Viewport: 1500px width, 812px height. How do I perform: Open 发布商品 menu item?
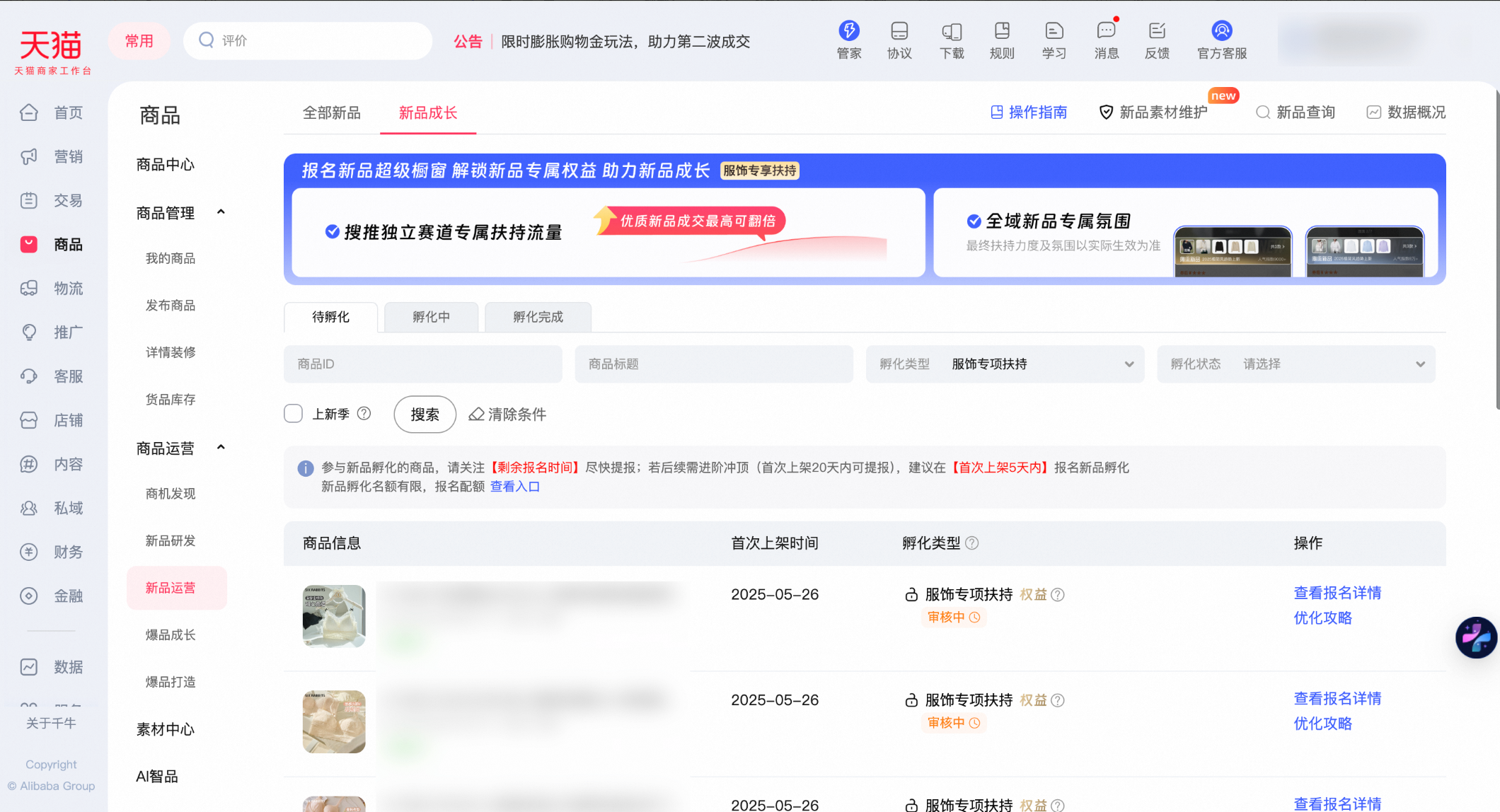point(171,306)
